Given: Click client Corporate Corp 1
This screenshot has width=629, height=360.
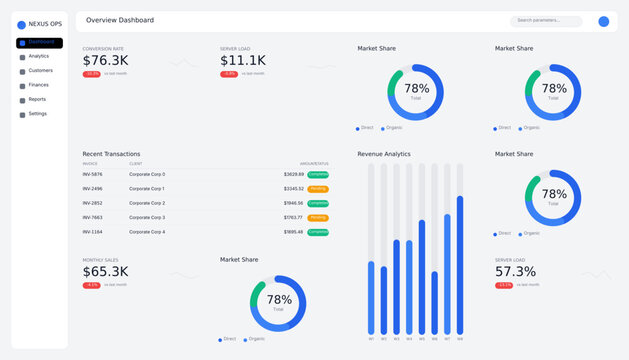Looking at the screenshot, I should pos(147,189).
